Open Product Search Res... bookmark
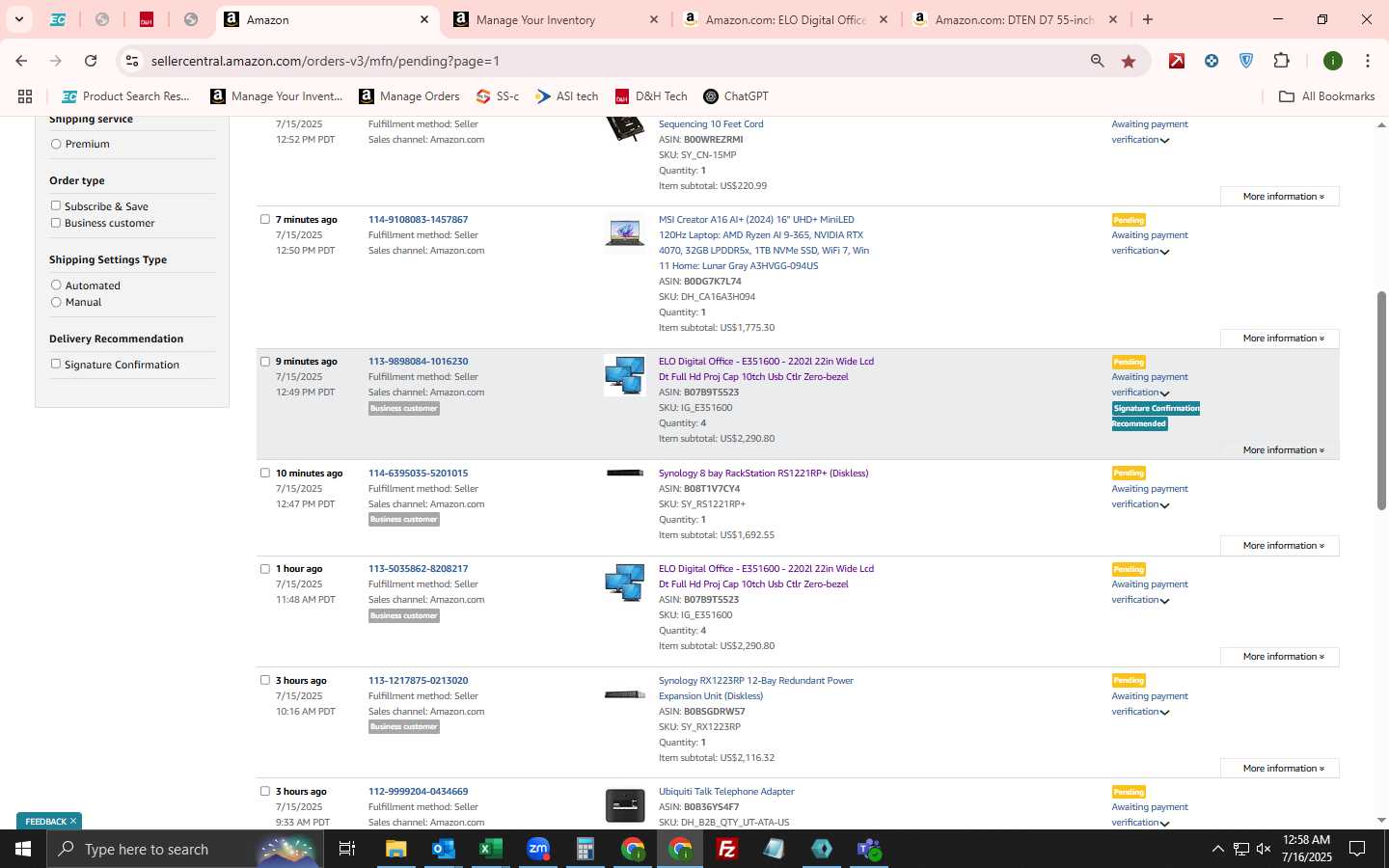The height and width of the screenshot is (868, 1389). [126, 96]
